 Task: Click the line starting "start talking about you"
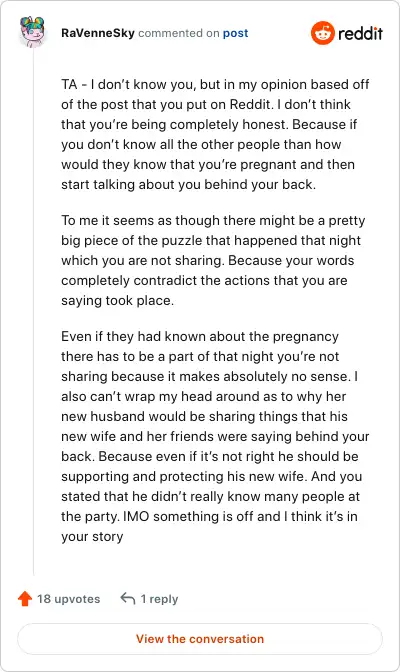pyautogui.click(x=188, y=184)
